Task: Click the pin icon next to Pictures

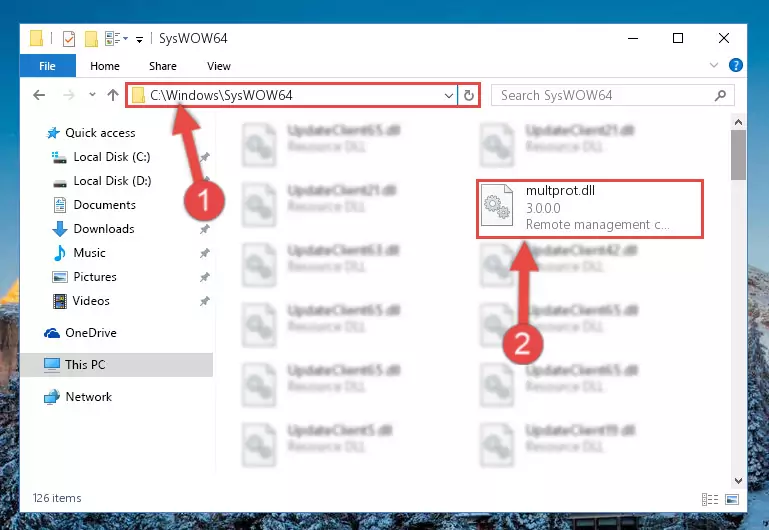Action: 205,277
